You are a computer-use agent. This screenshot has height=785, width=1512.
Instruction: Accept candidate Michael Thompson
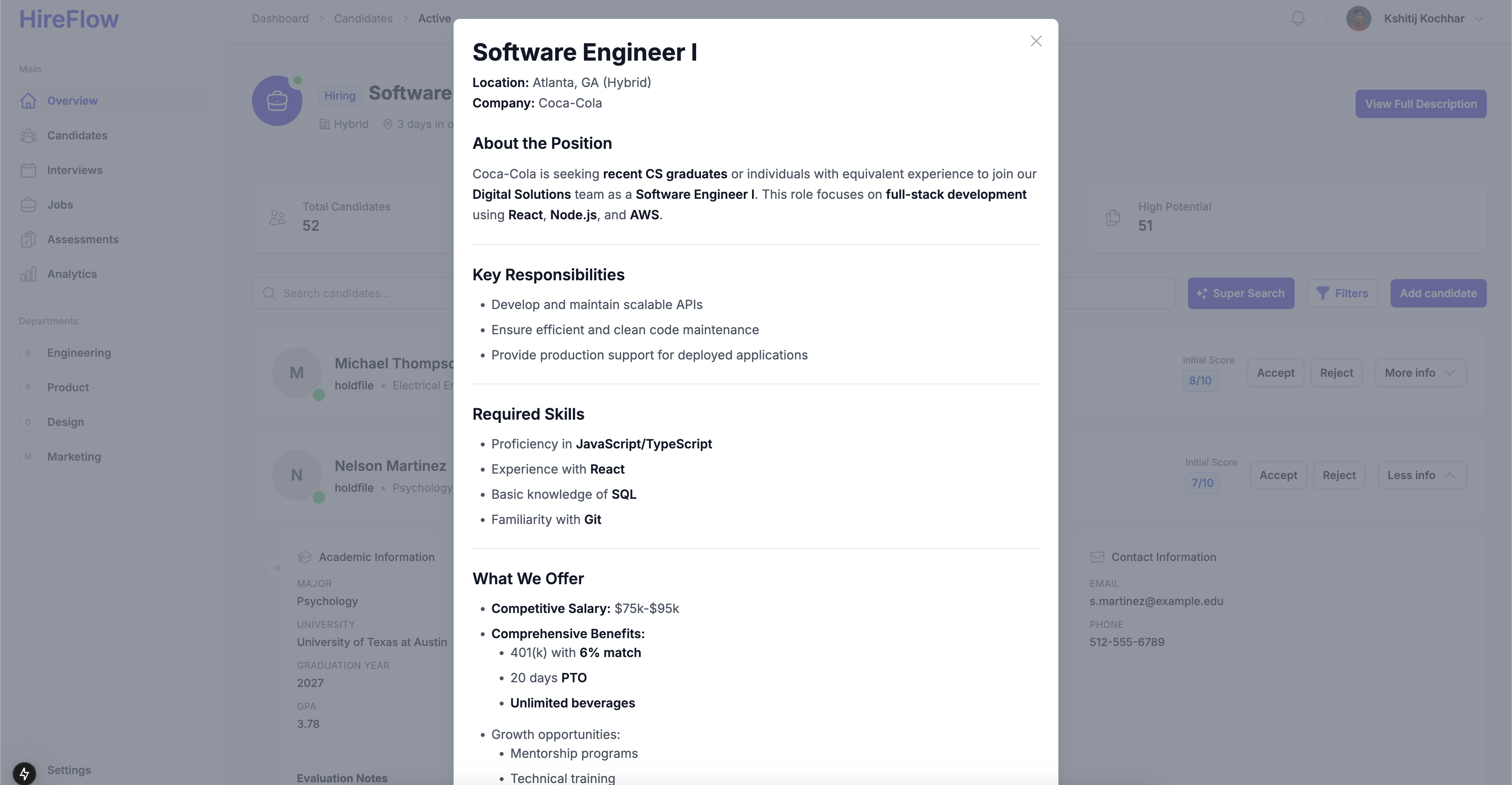pyautogui.click(x=1275, y=373)
